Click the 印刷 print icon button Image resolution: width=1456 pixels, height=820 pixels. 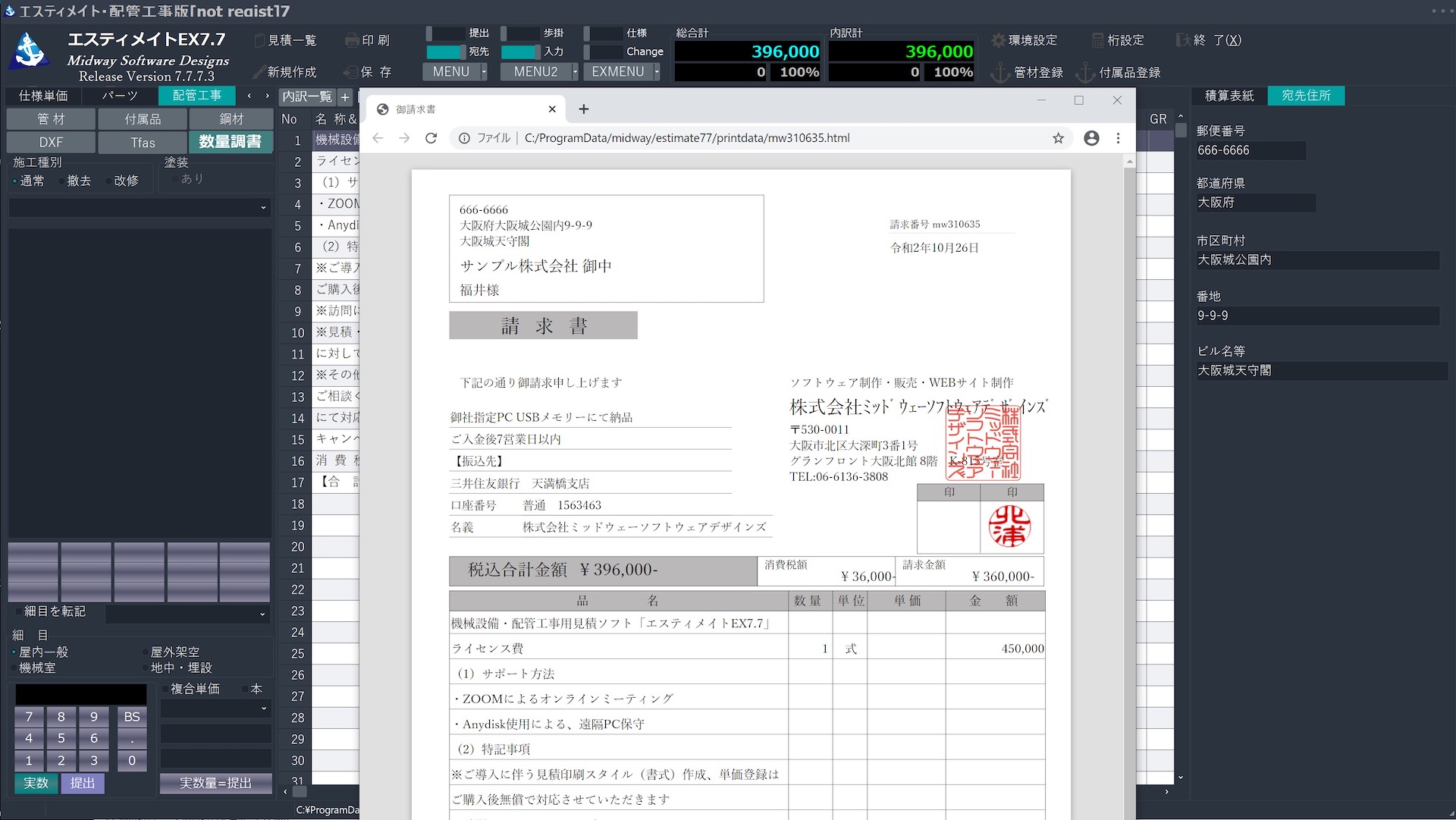tap(368, 40)
